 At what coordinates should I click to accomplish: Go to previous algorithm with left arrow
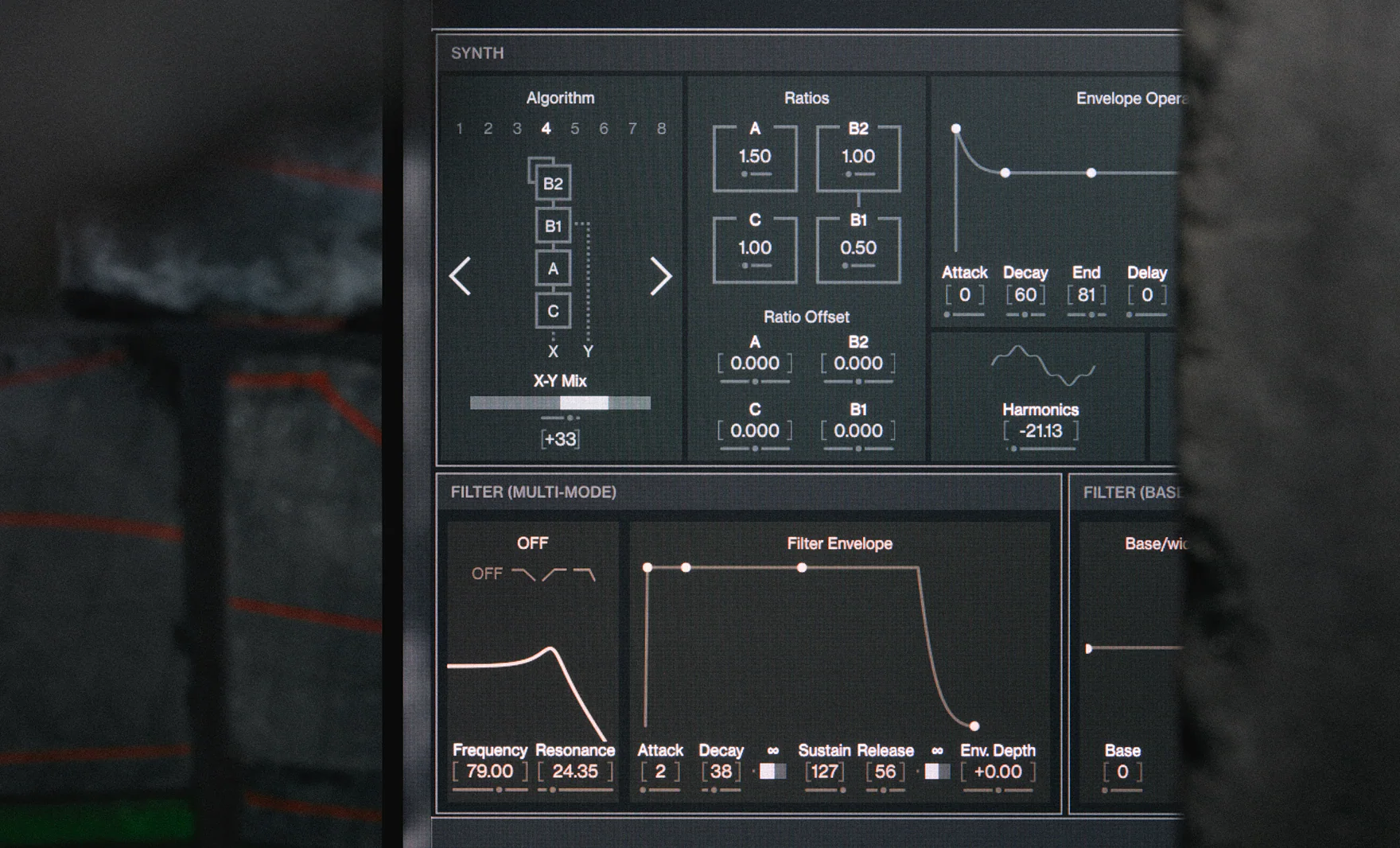(x=461, y=276)
